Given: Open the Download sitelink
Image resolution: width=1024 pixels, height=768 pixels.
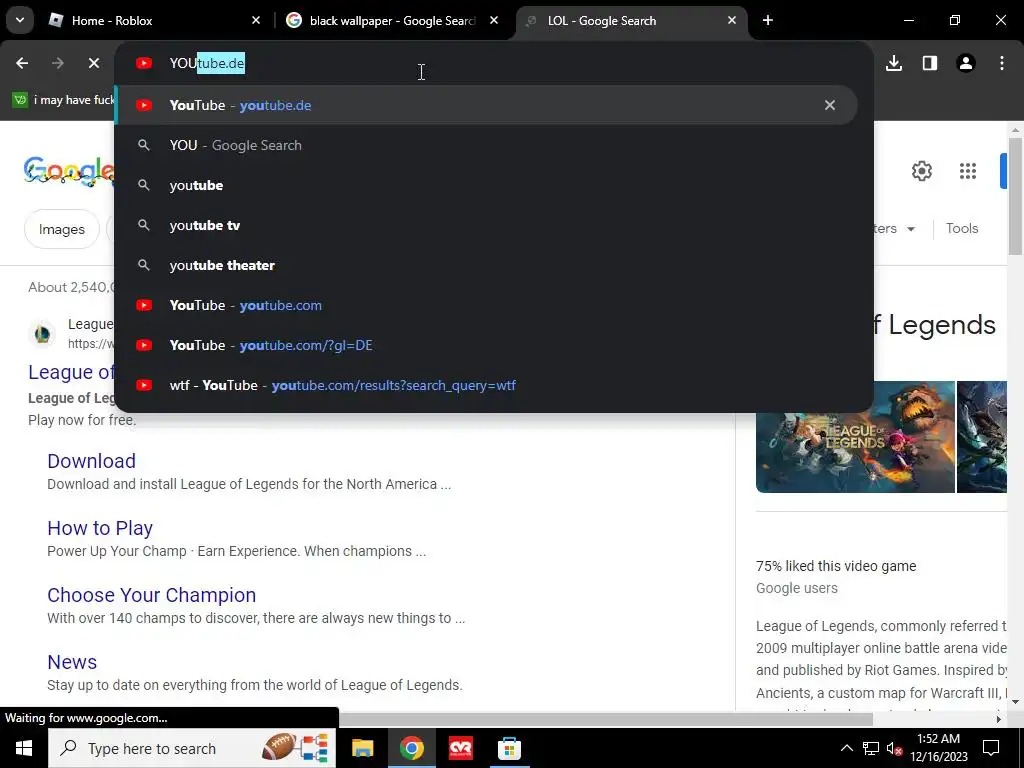Looking at the screenshot, I should click(91, 461).
